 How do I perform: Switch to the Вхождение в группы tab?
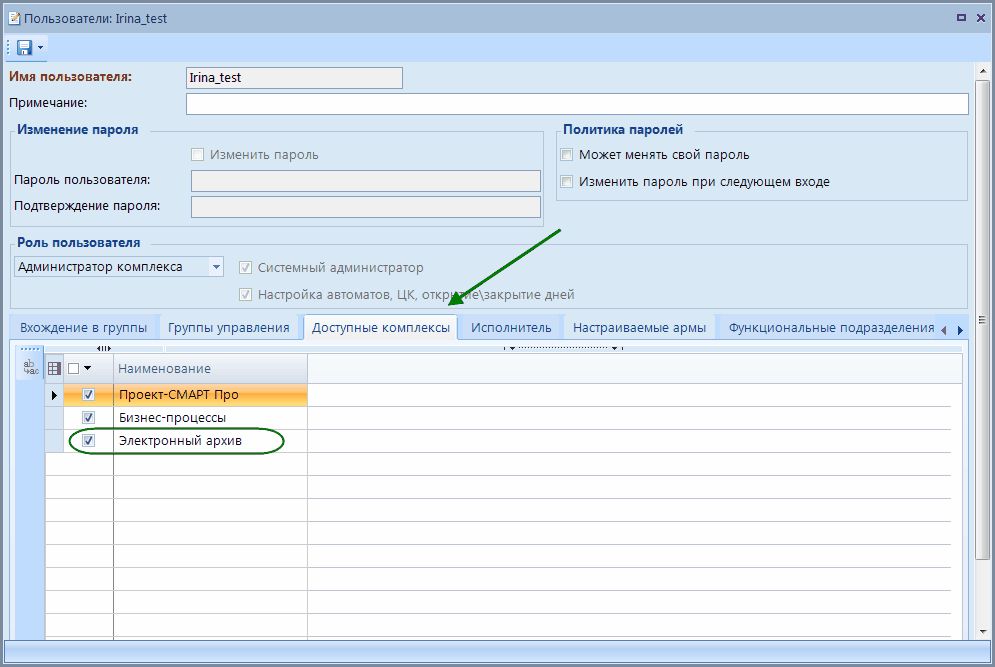83,327
